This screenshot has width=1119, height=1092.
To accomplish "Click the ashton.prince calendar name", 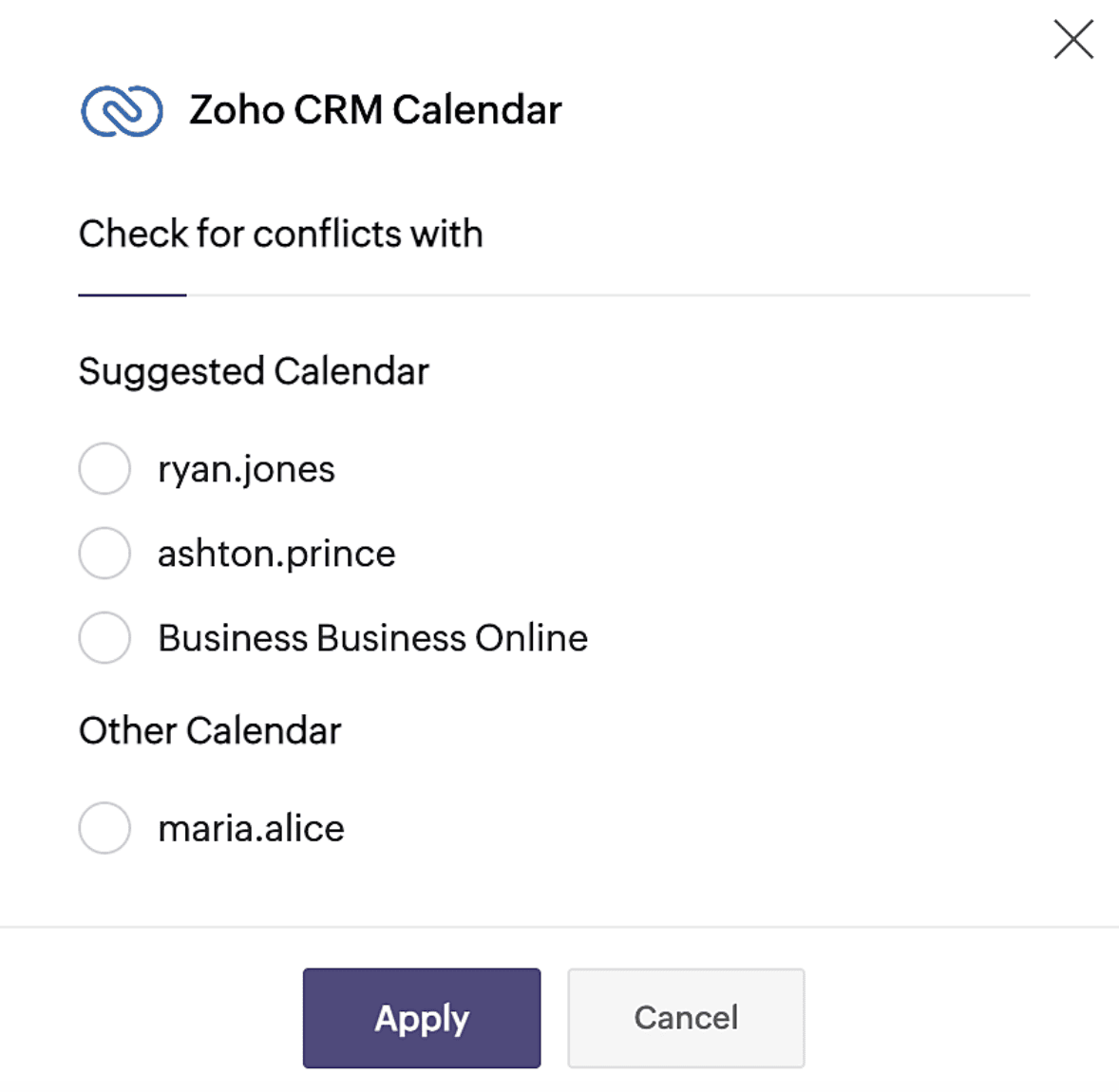I will pyautogui.click(x=276, y=555).
